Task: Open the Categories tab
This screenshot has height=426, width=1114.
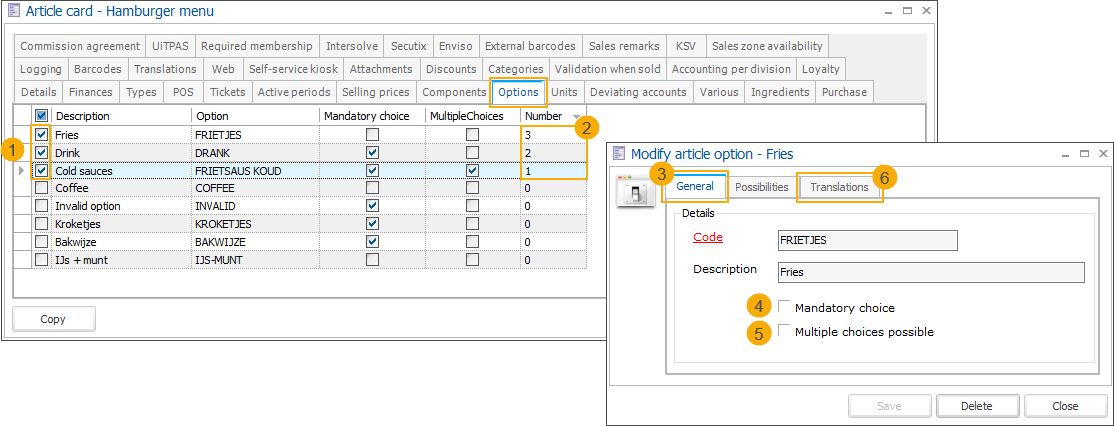Action: [x=516, y=69]
